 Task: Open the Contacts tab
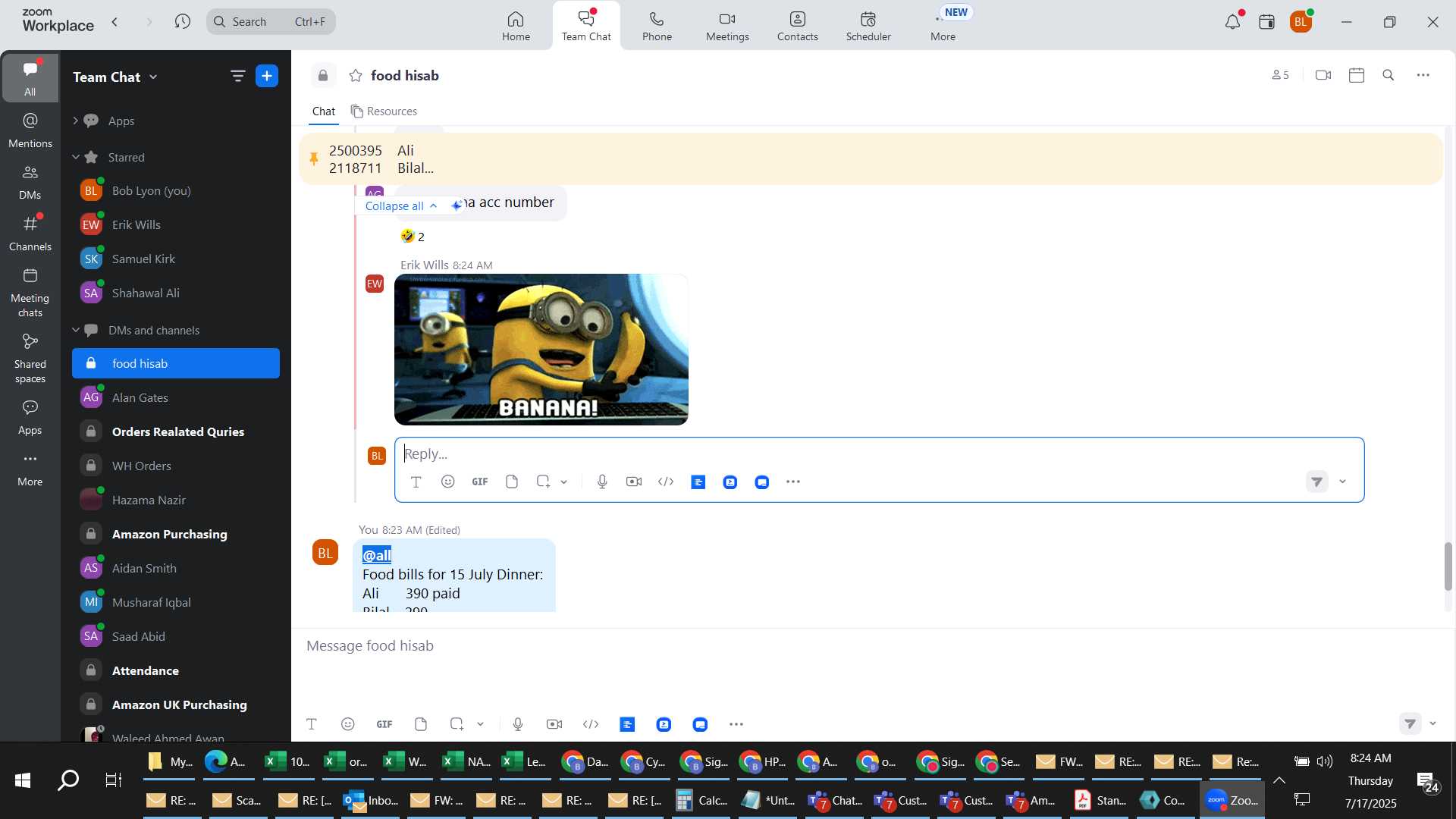point(797,26)
